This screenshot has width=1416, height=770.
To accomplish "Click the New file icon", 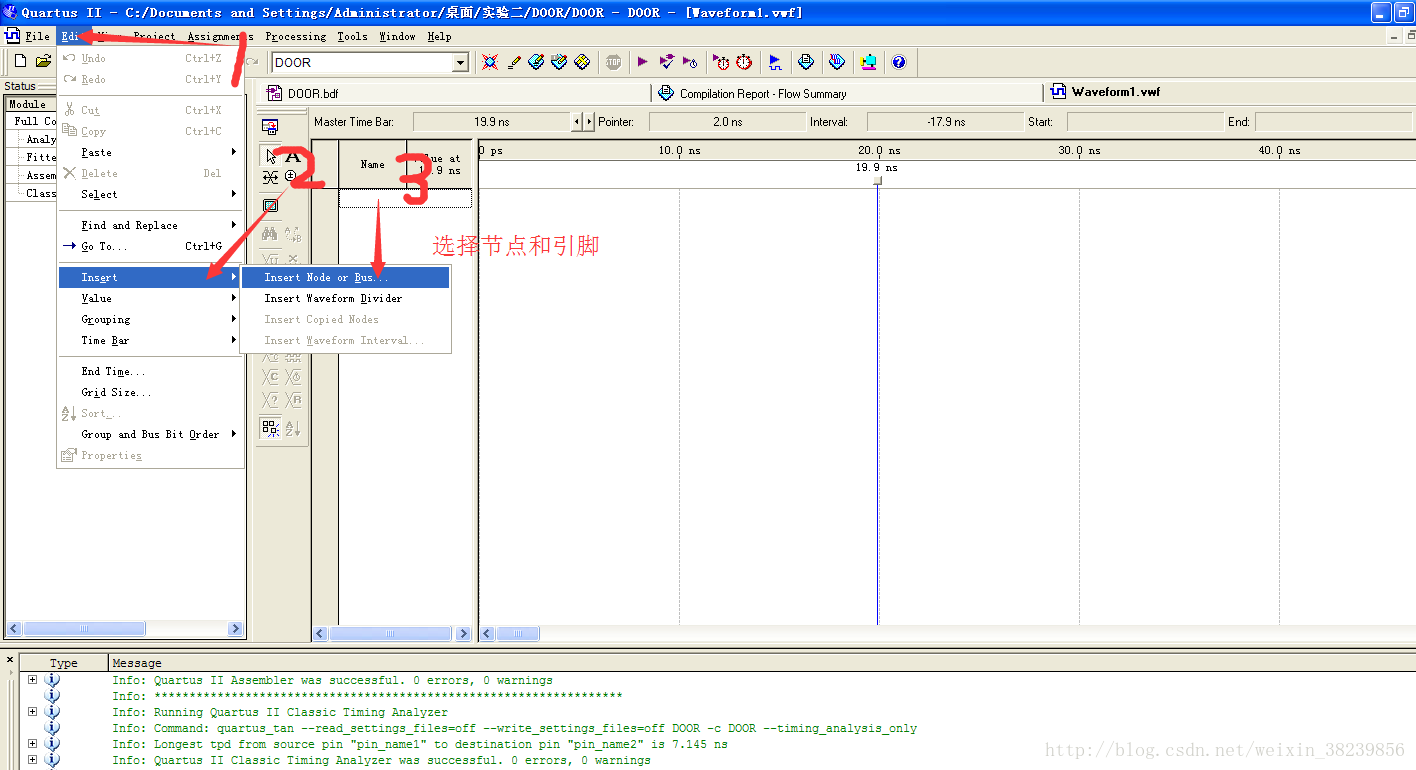I will pyautogui.click(x=20, y=62).
